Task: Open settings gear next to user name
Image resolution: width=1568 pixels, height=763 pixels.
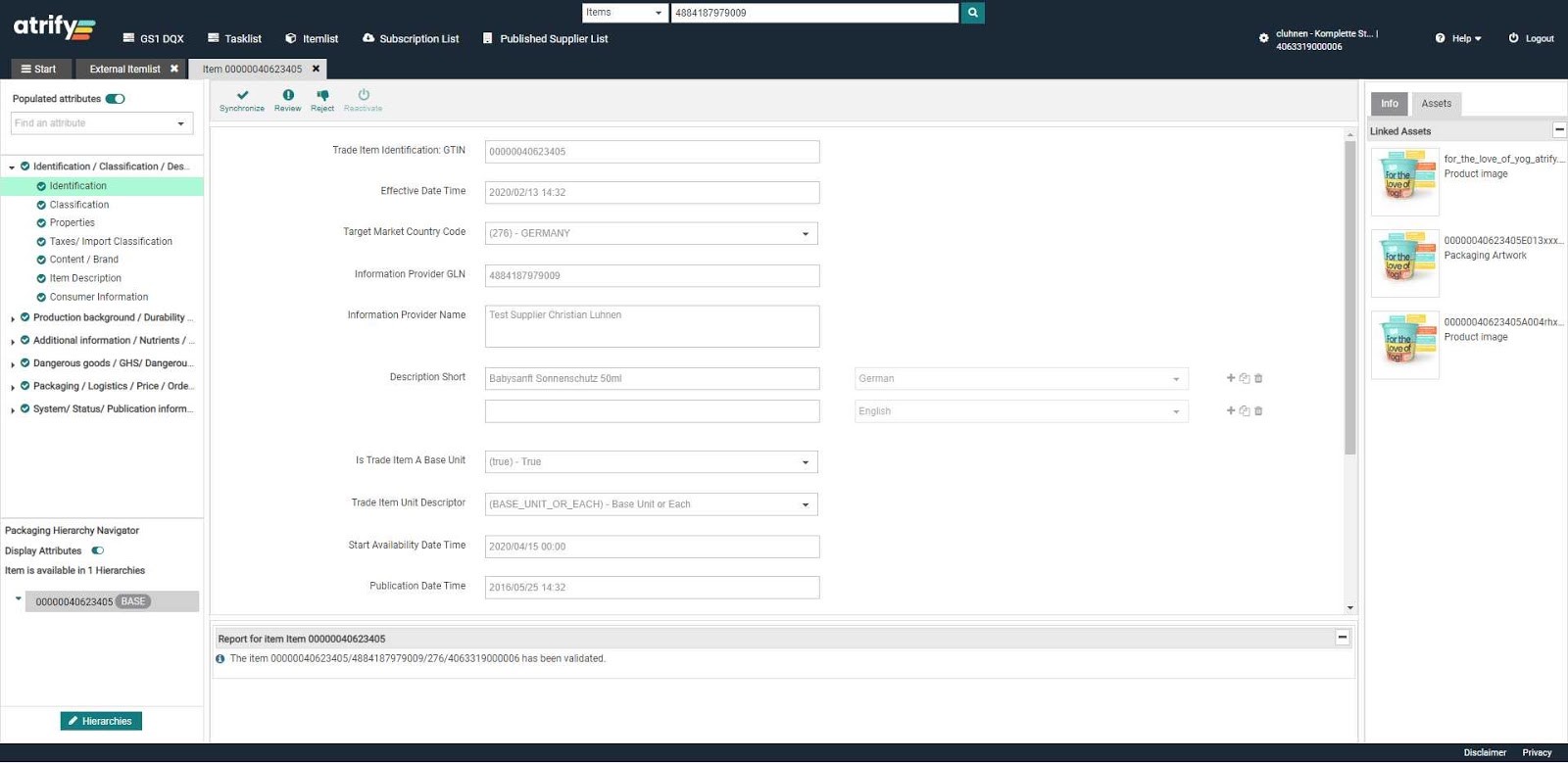Action: coord(1263,38)
